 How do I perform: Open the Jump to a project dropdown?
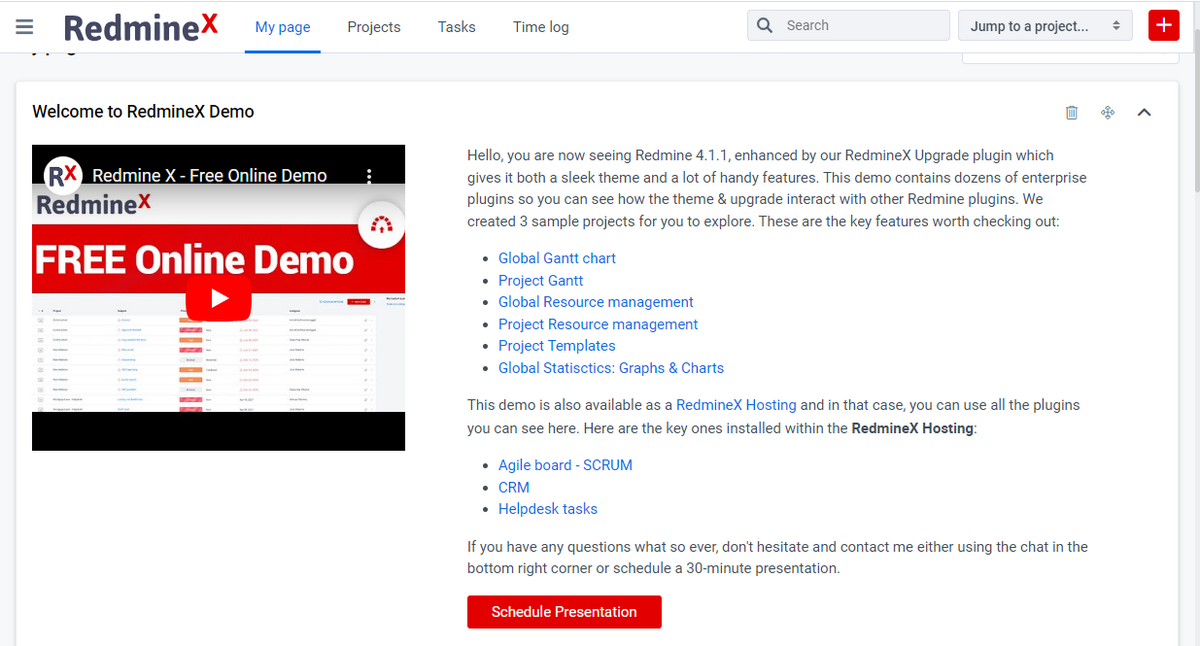(x=1045, y=26)
